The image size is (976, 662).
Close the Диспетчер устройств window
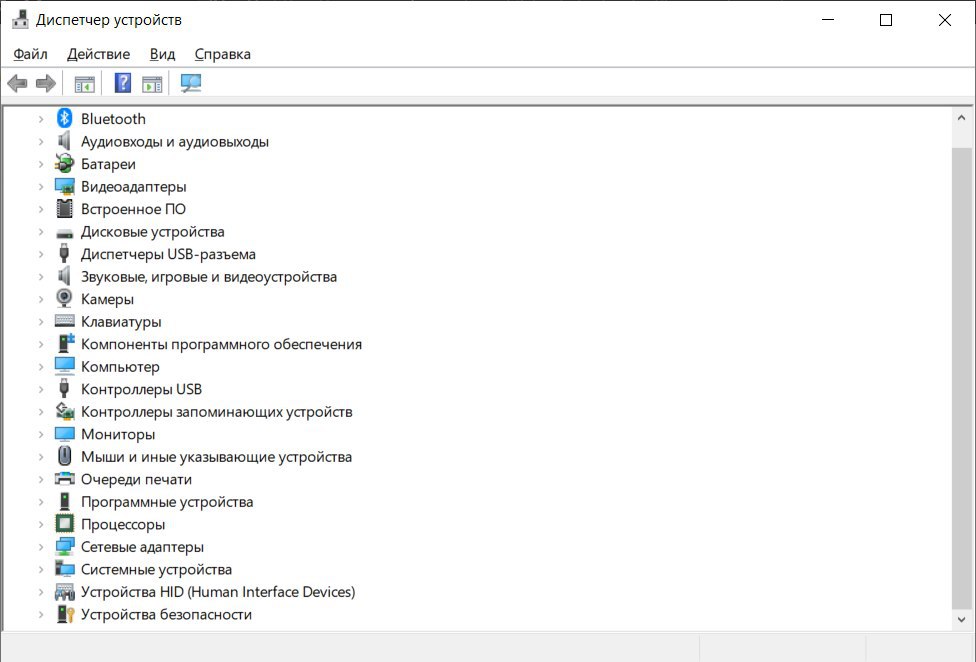[x=944, y=20]
